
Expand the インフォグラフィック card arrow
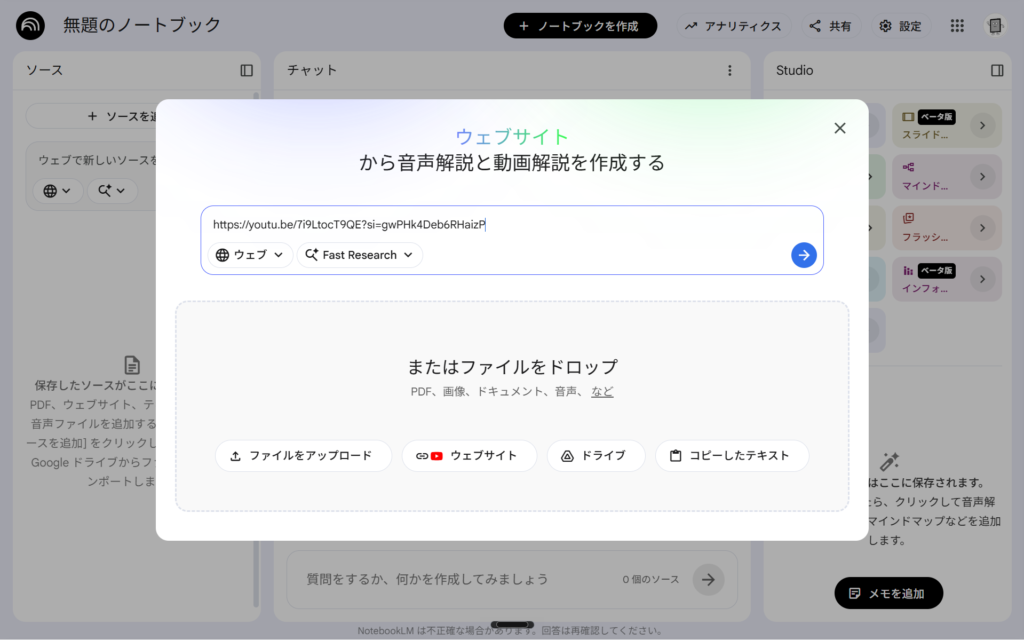tap(982, 279)
